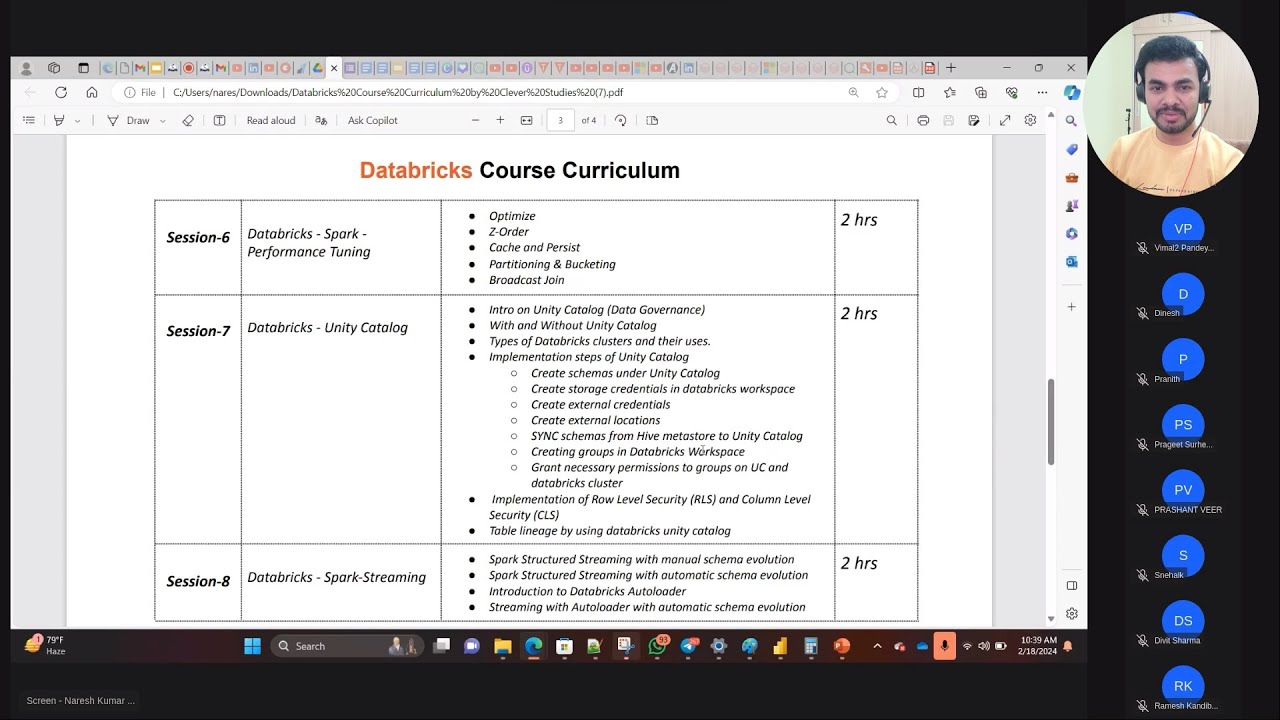Image resolution: width=1280 pixels, height=720 pixels.
Task: Show hidden system tray icons
Action: (x=877, y=646)
